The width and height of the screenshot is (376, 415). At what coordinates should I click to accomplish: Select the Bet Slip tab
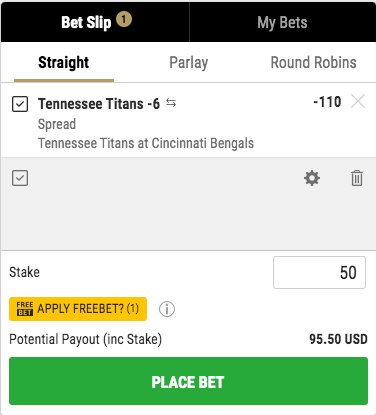[95, 22]
